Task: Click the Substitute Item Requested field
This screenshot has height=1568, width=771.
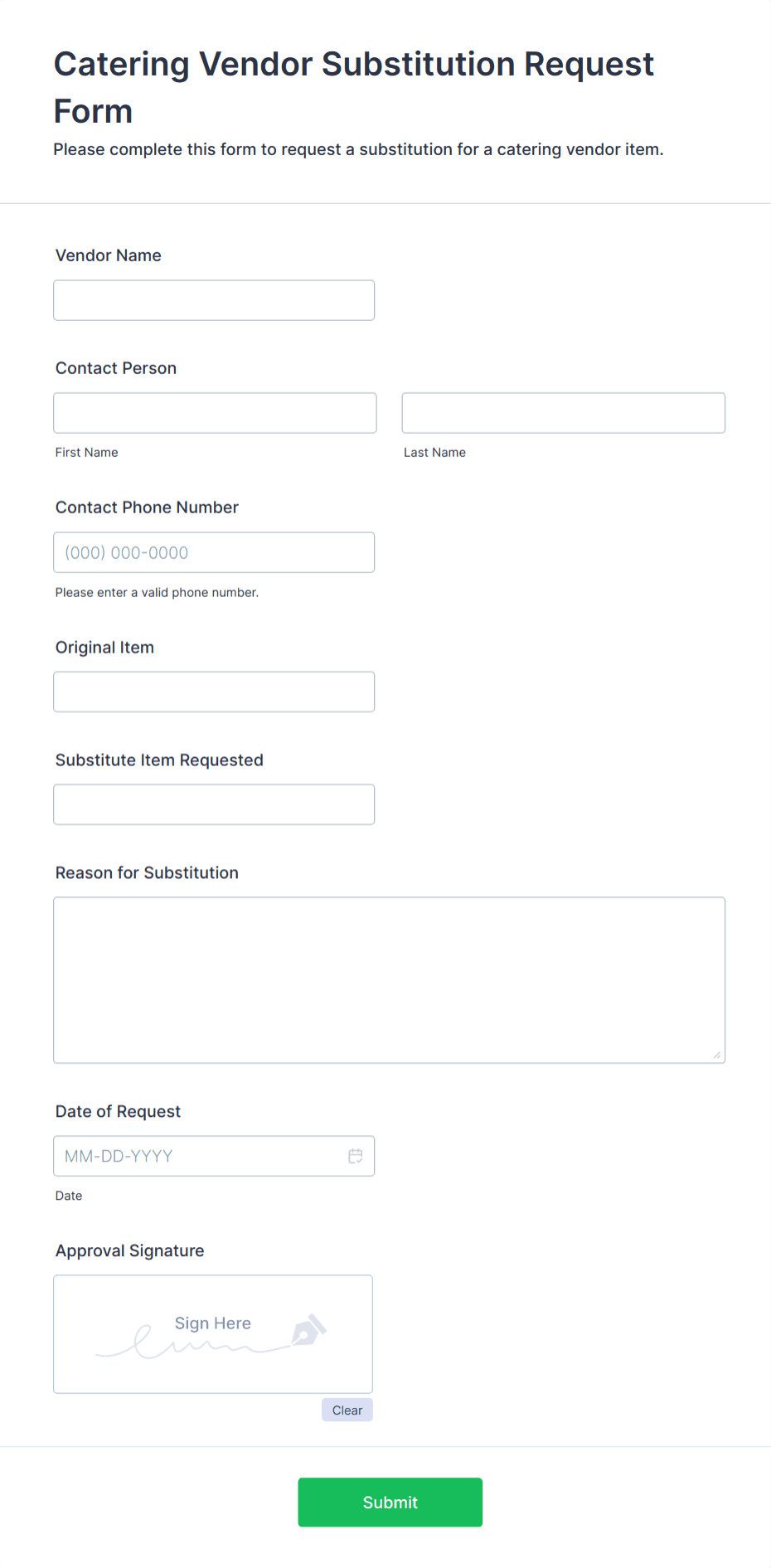Action: (x=213, y=803)
